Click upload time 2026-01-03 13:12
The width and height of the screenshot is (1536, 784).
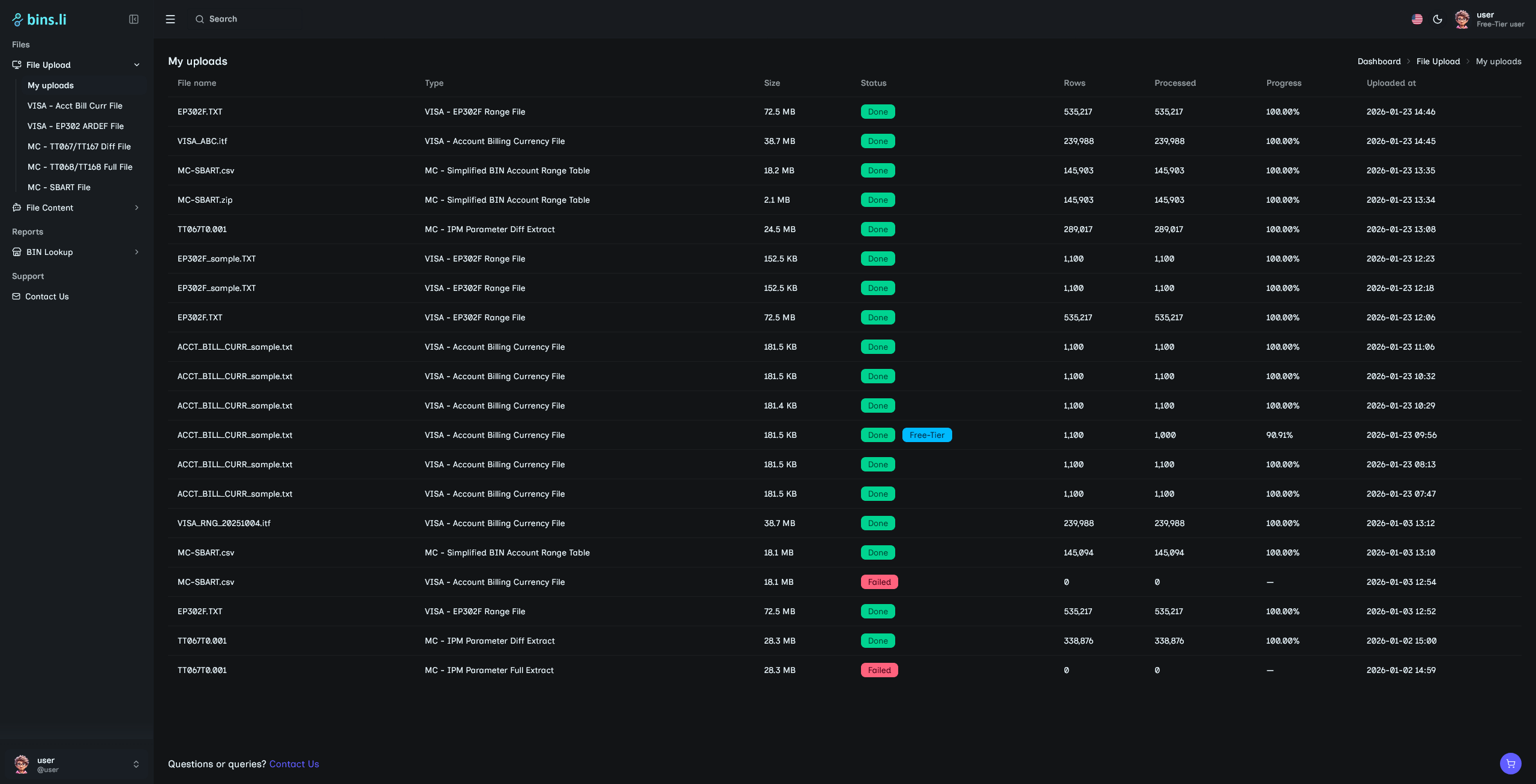(1400, 523)
